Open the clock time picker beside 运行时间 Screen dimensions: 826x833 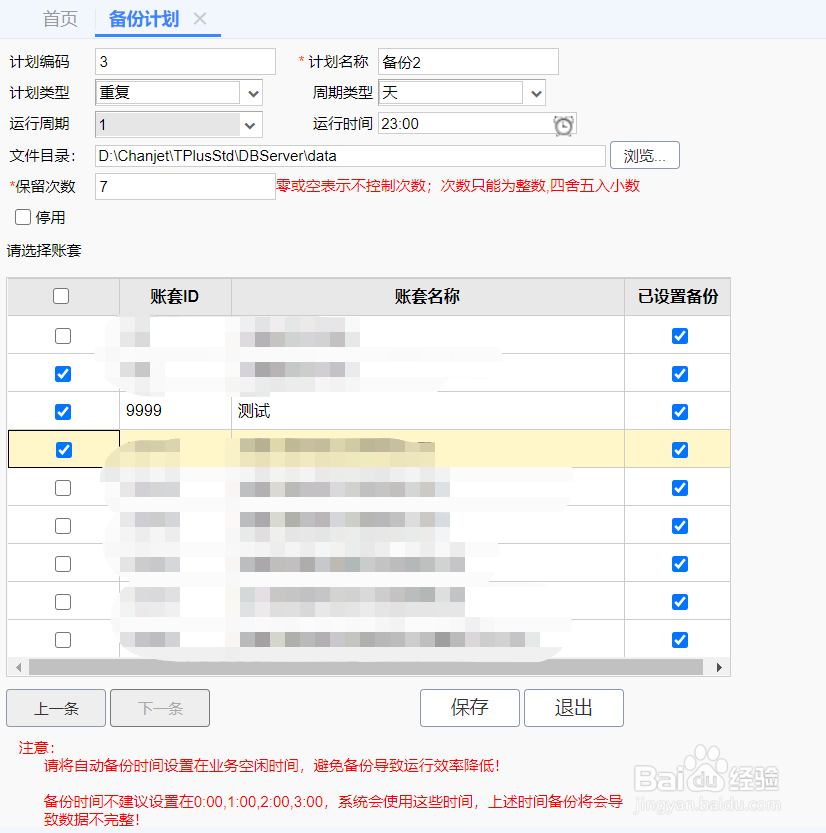(563, 124)
